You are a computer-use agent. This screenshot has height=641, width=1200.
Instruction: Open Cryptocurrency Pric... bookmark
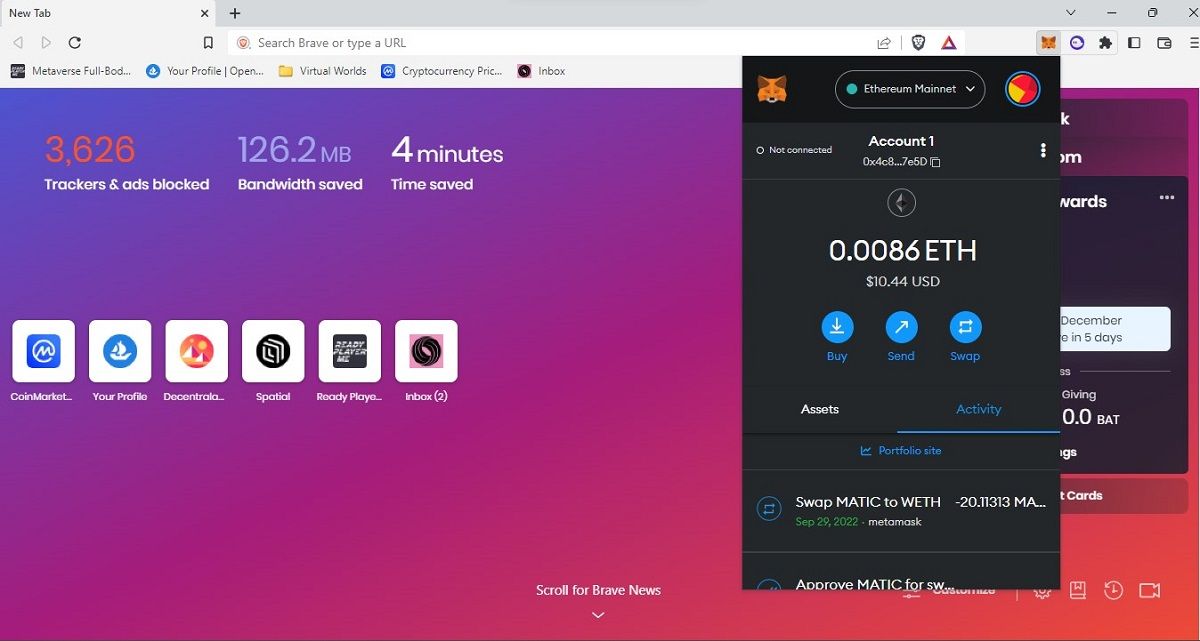click(x=442, y=71)
